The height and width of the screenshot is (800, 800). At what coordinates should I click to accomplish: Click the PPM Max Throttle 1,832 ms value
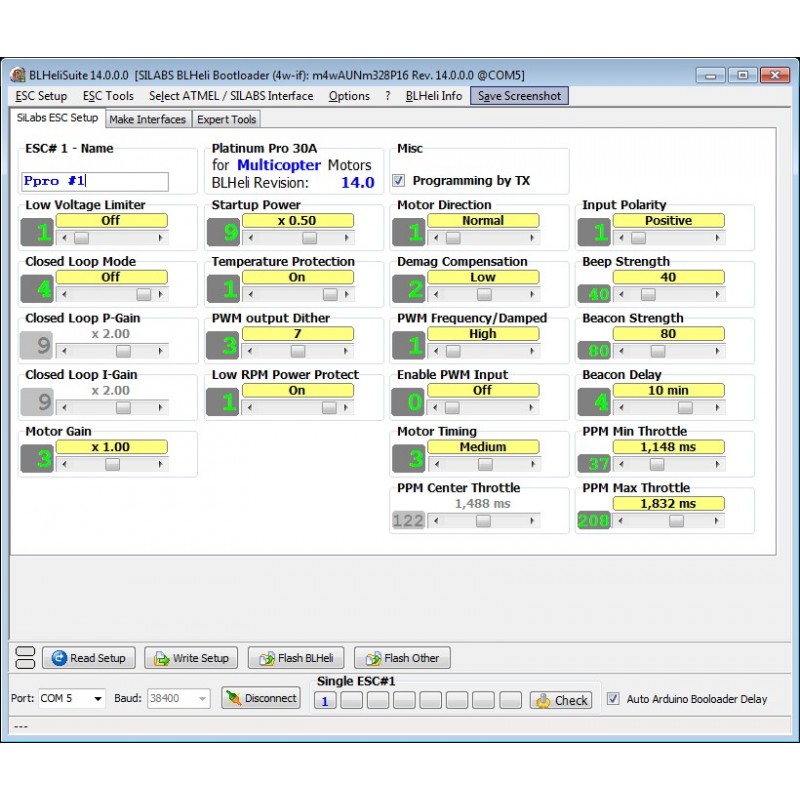668,504
